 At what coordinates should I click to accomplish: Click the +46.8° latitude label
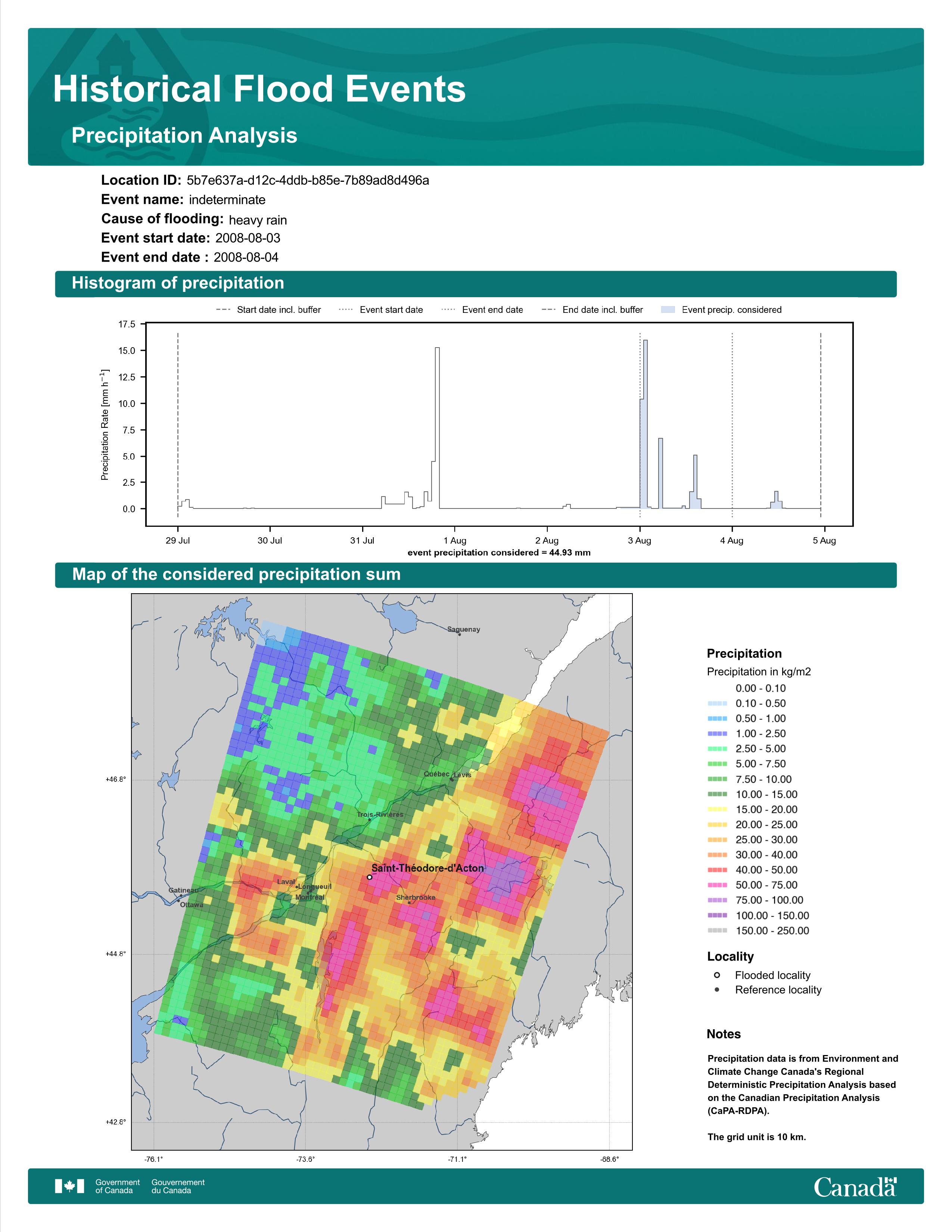(116, 780)
